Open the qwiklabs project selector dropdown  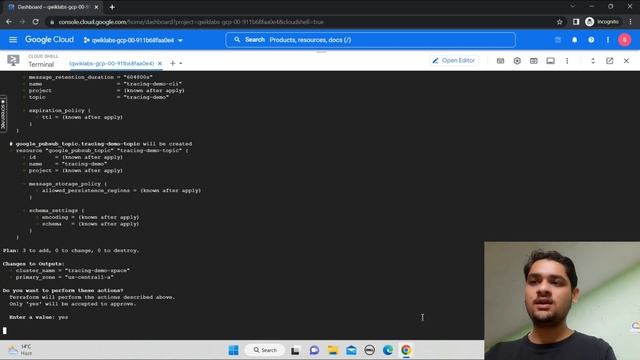tap(133, 40)
